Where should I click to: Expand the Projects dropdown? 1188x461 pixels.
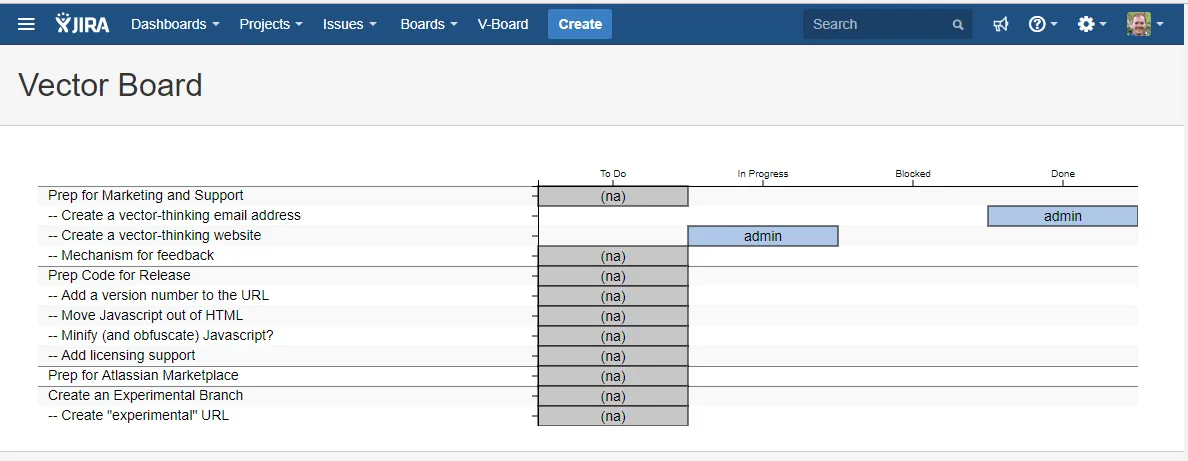[270, 24]
